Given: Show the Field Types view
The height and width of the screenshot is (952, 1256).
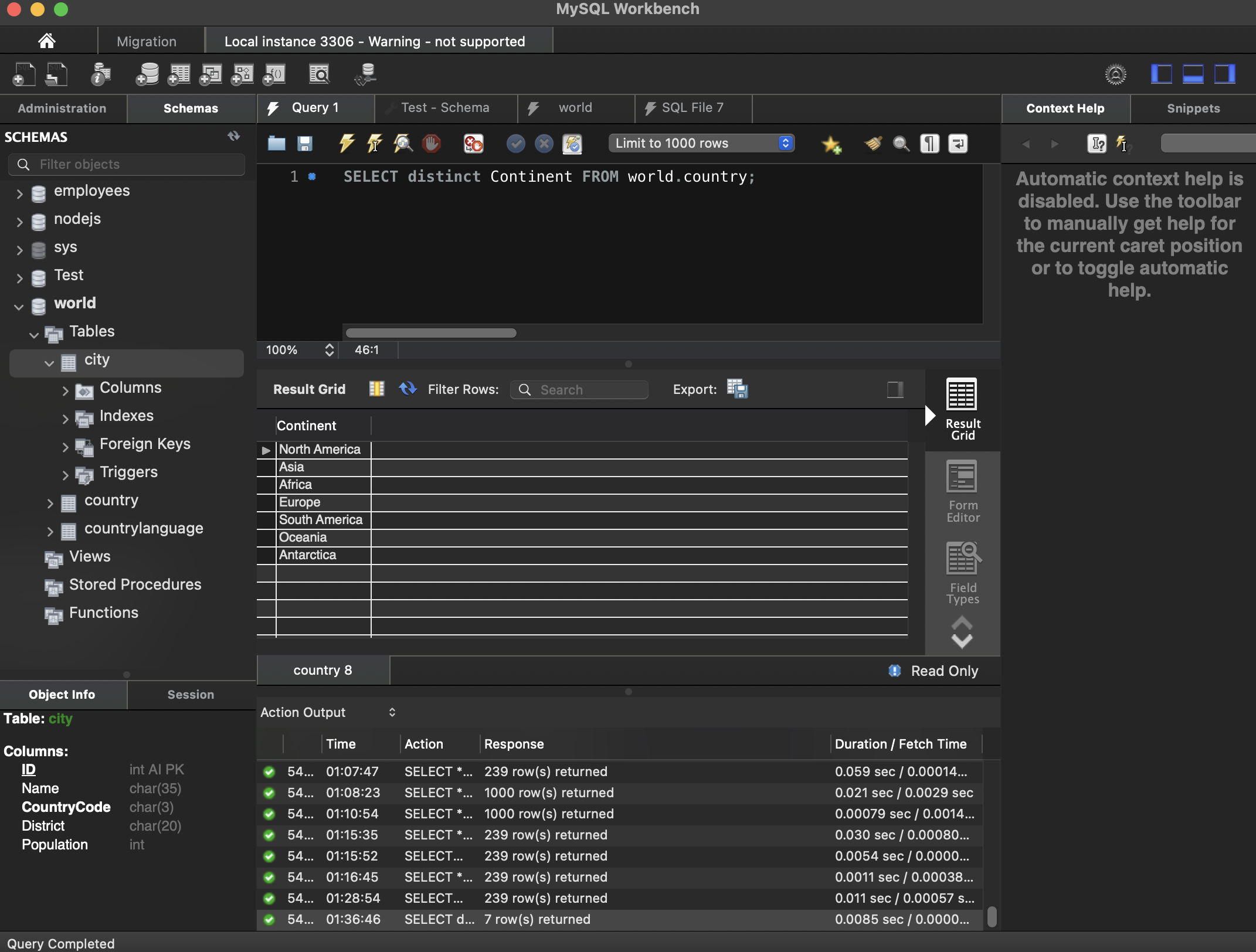Looking at the screenshot, I should point(962,573).
